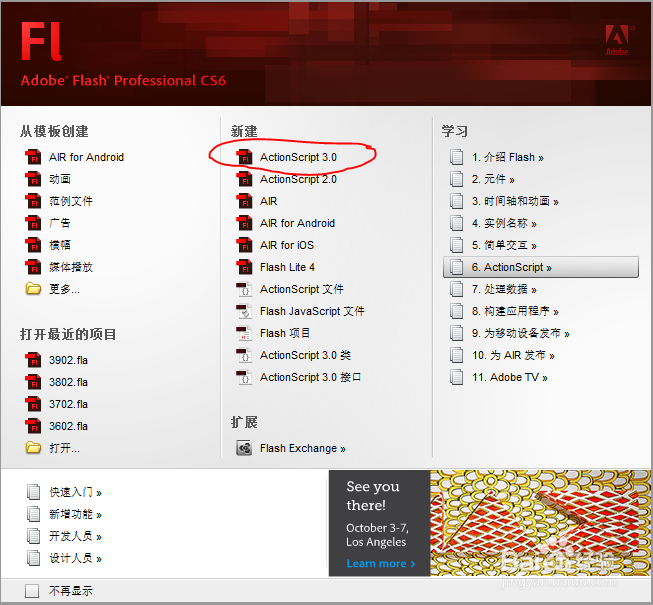Screen dimensions: 653x605
Task: Click the AIR for iOS icon
Action: (244, 245)
